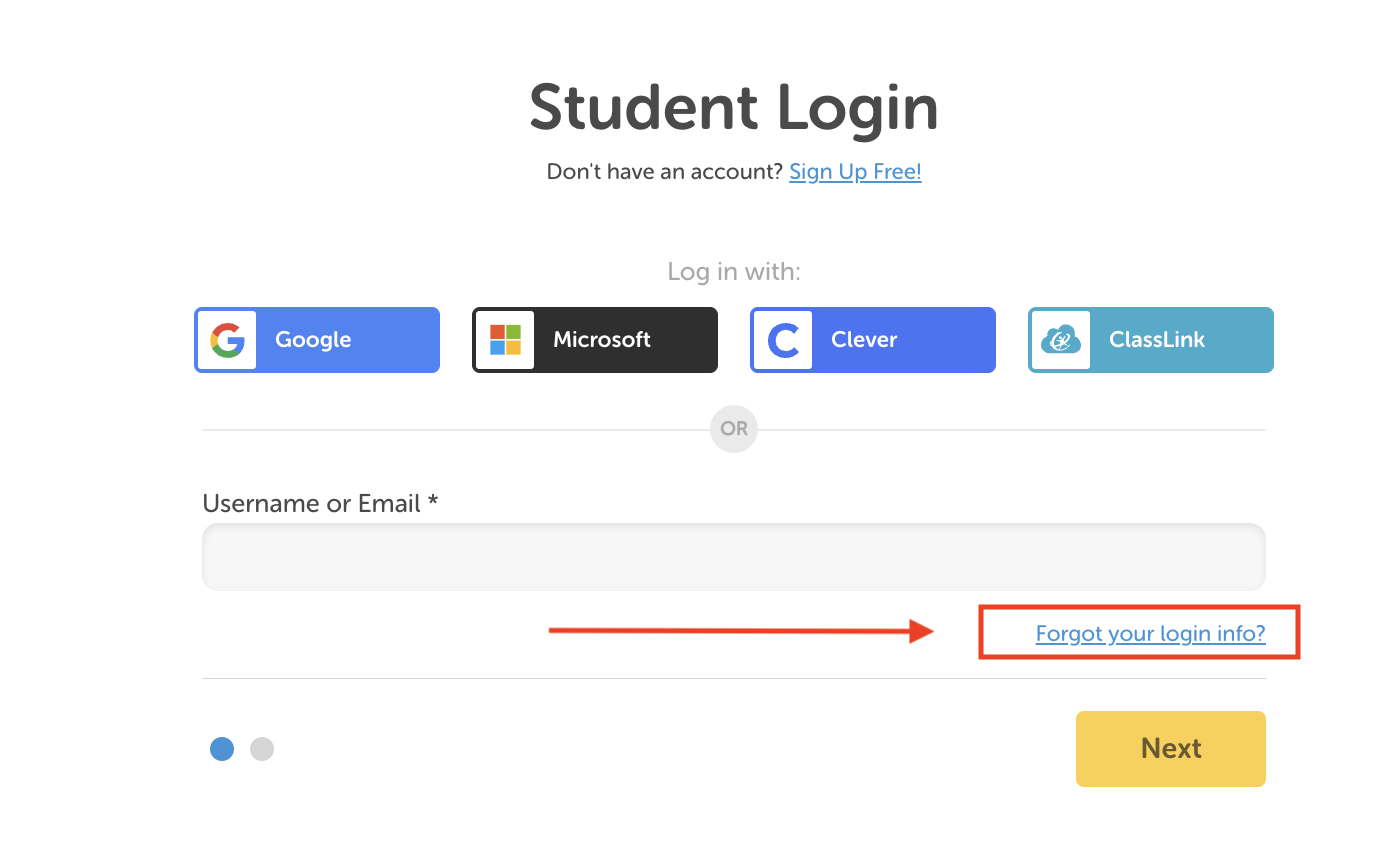Click the "Don't have an account?" text

pos(664,172)
